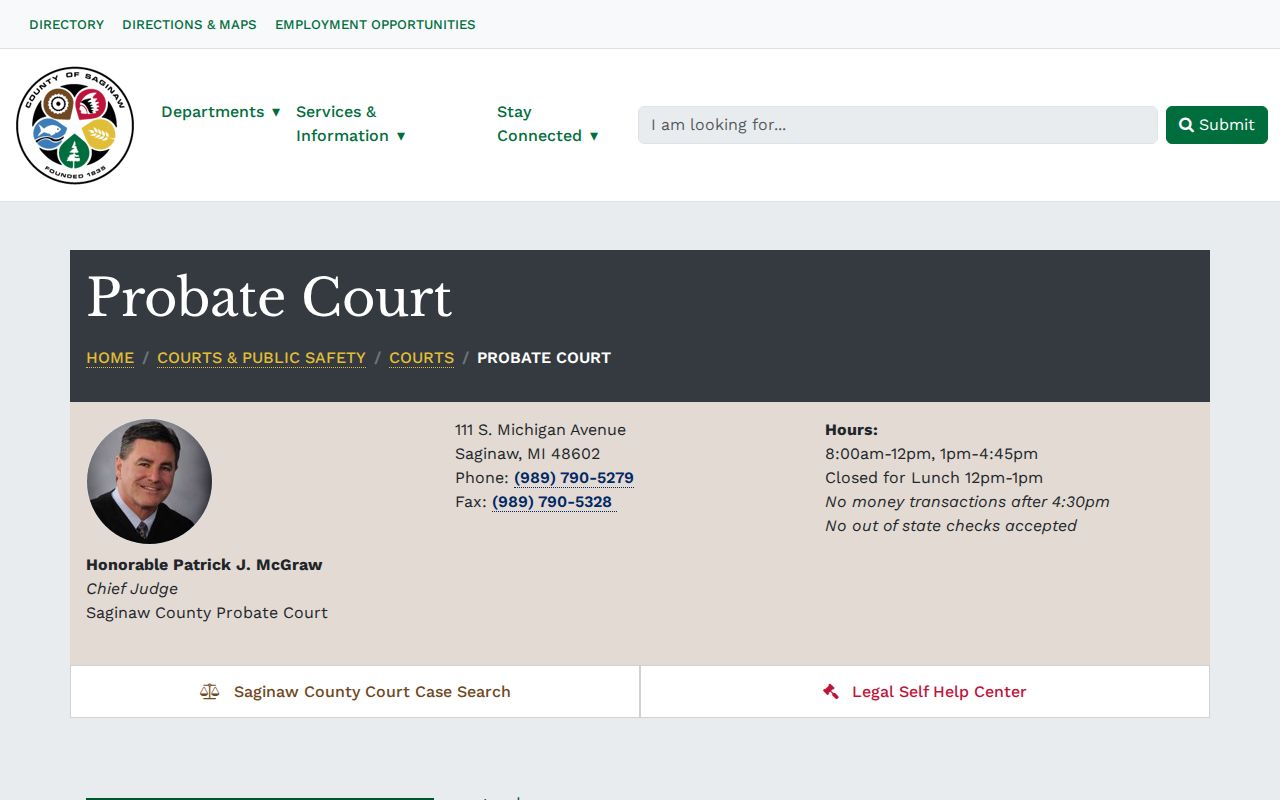The height and width of the screenshot is (800, 1280).
Task: Expand the Departments dropdown menu
Action: (221, 112)
